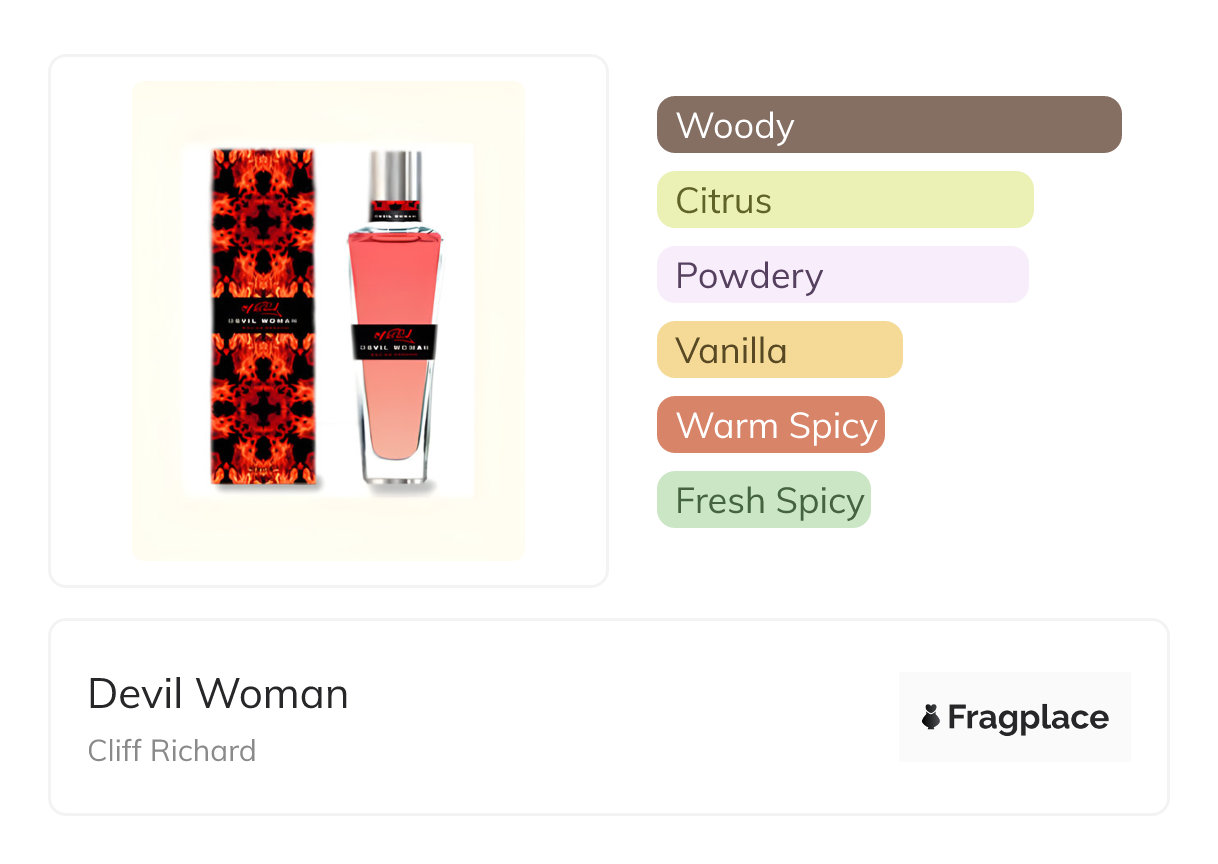1218x864 pixels.
Task: Click the silver cap of the bottle
Action: [394, 175]
